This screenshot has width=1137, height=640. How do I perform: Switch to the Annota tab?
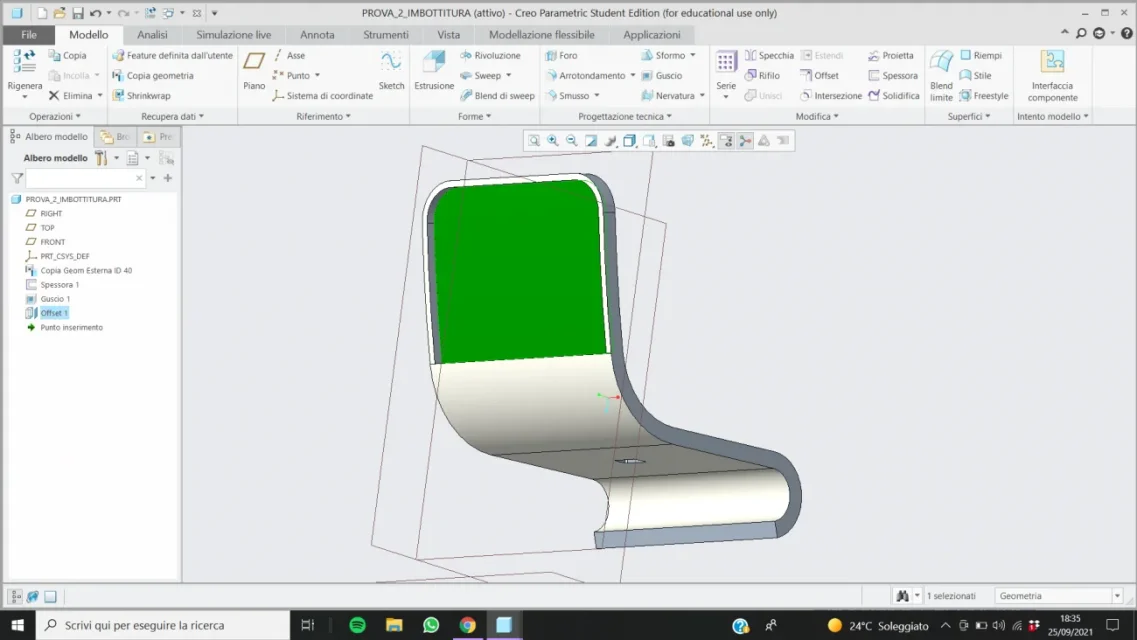pos(317,35)
